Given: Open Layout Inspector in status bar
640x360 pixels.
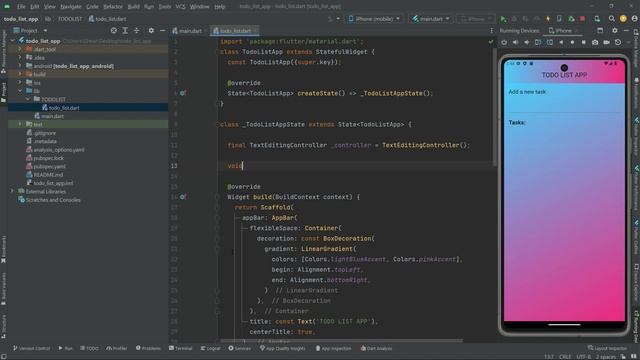Looking at the screenshot, I should click(607, 348).
